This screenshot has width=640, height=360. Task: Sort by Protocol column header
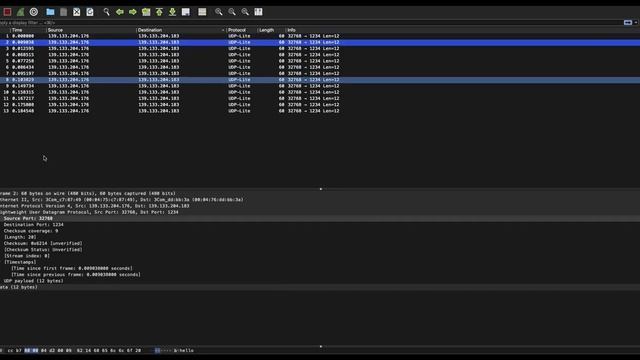[241, 30]
